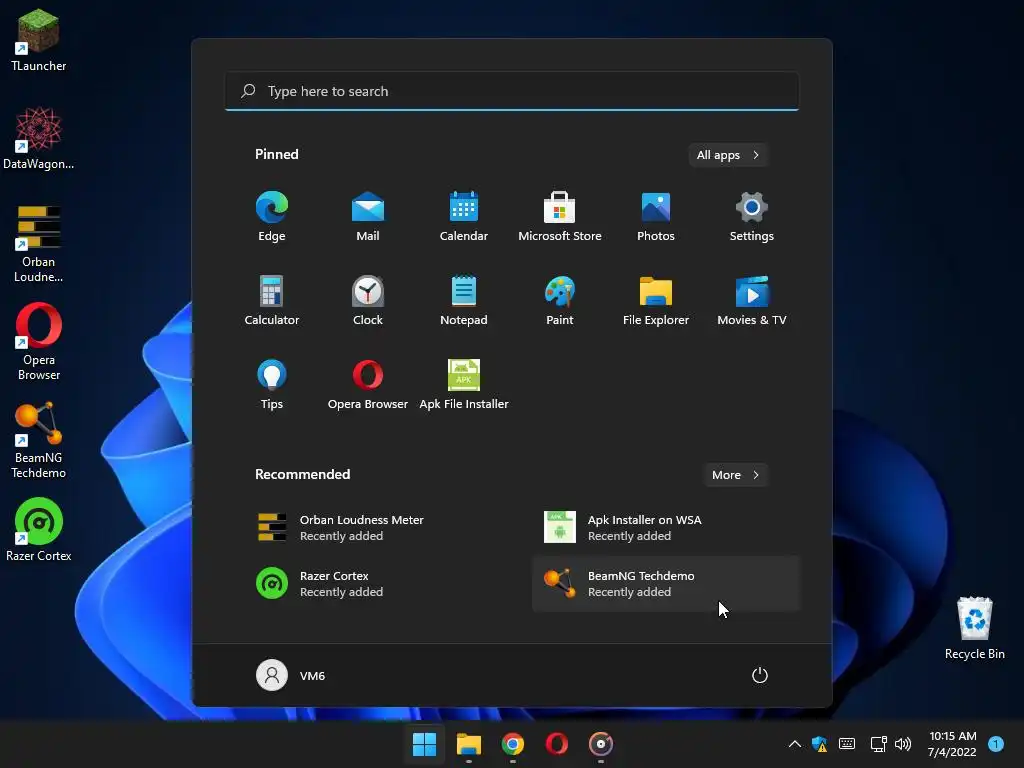Select BeamNG Techdemo desktop shortcut
Screen dimensions: 1024x768
pyautogui.click(x=39, y=440)
